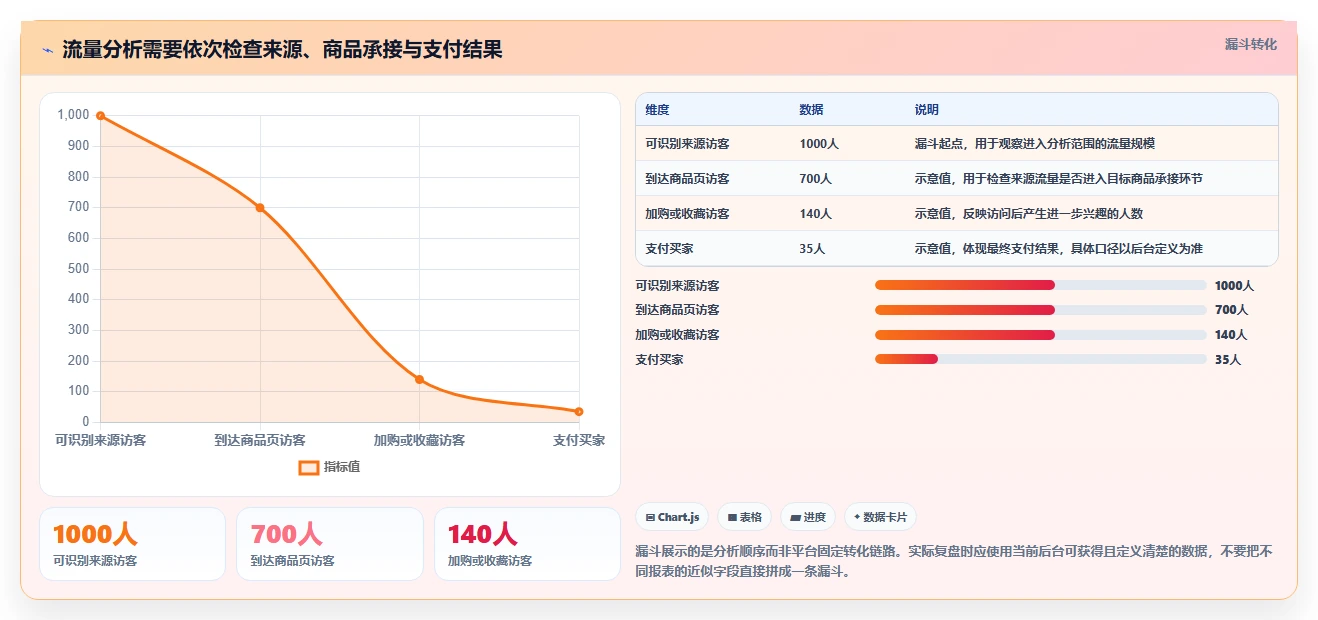Click the 500 y-axis tick label
1318x620 pixels.
pos(78,269)
